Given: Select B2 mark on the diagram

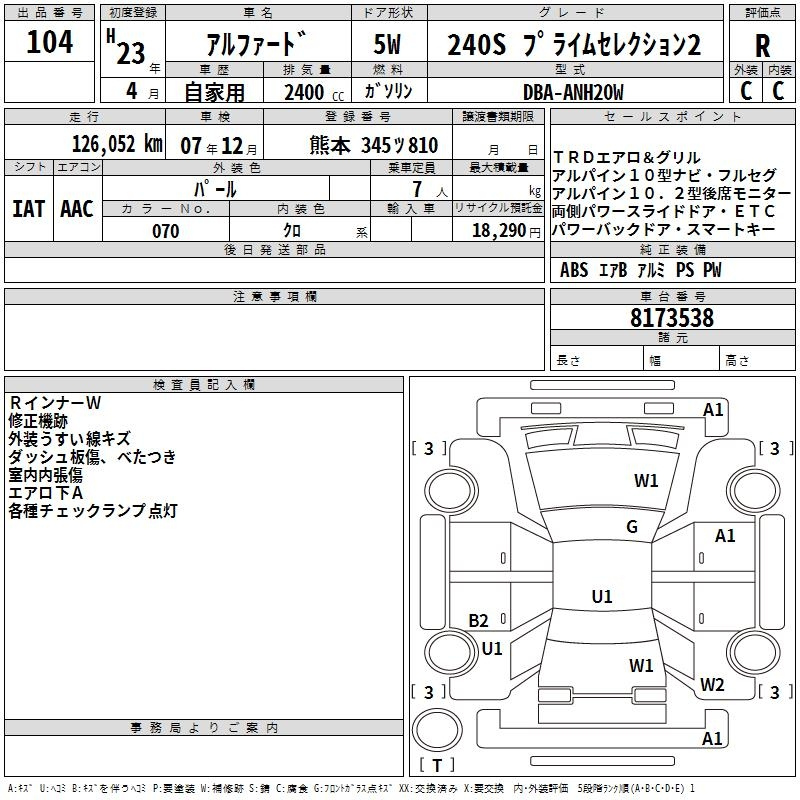Looking at the screenshot, I should (479, 621).
